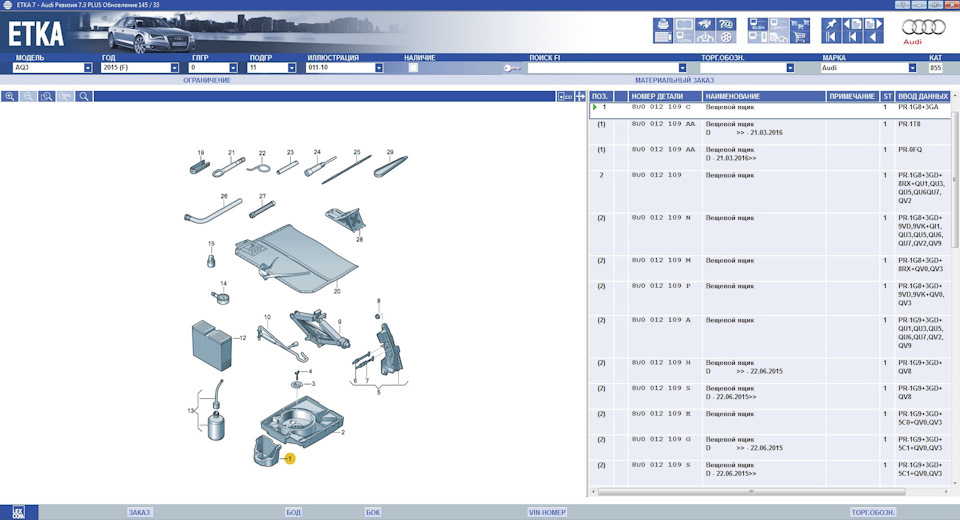Click the pushpin icon

click(831, 24)
